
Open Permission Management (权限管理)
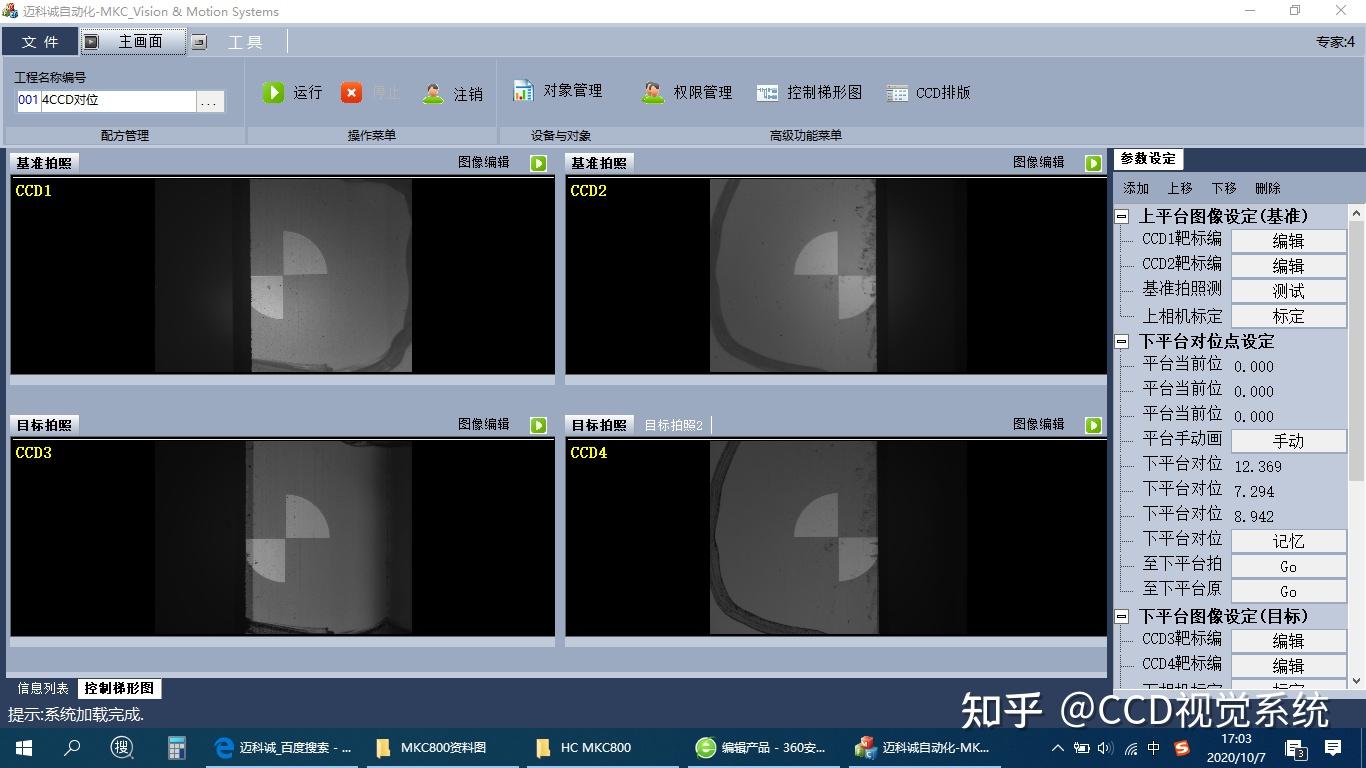(x=687, y=92)
